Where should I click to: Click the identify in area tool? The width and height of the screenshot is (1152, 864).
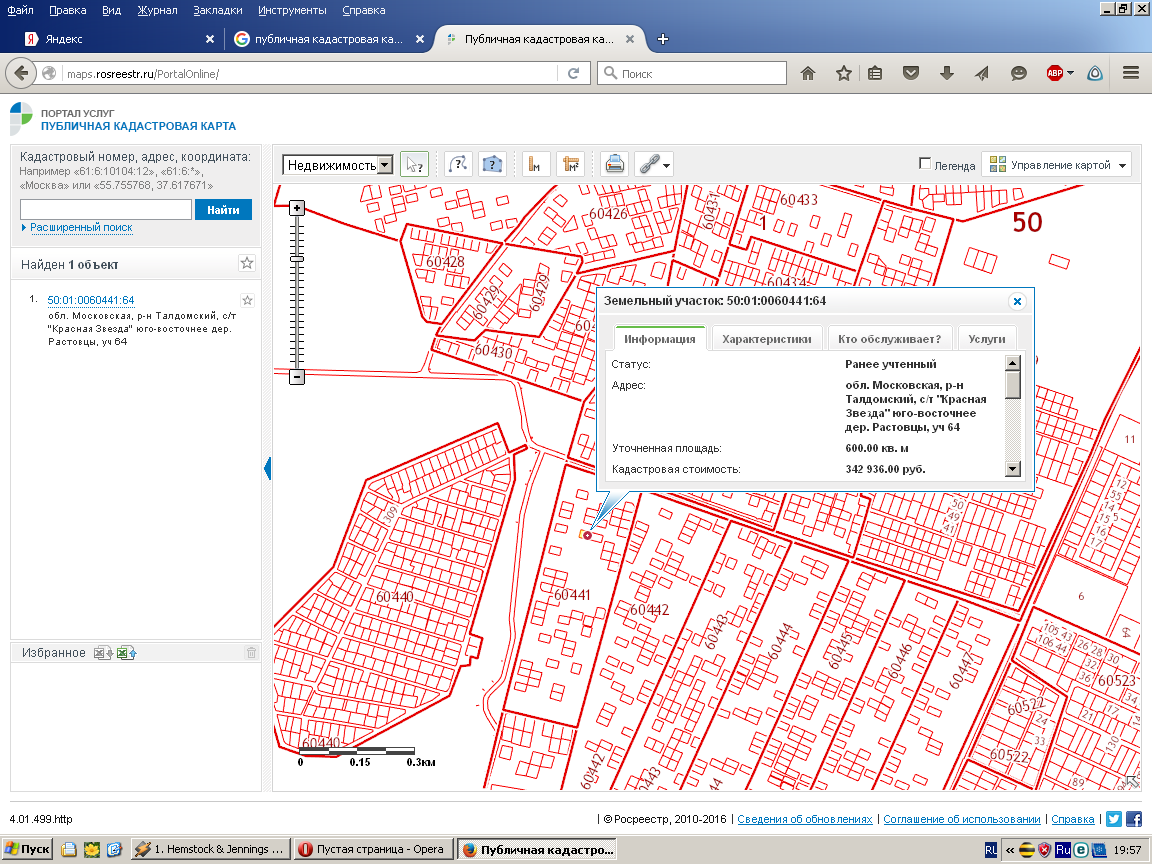click(492, 165)
